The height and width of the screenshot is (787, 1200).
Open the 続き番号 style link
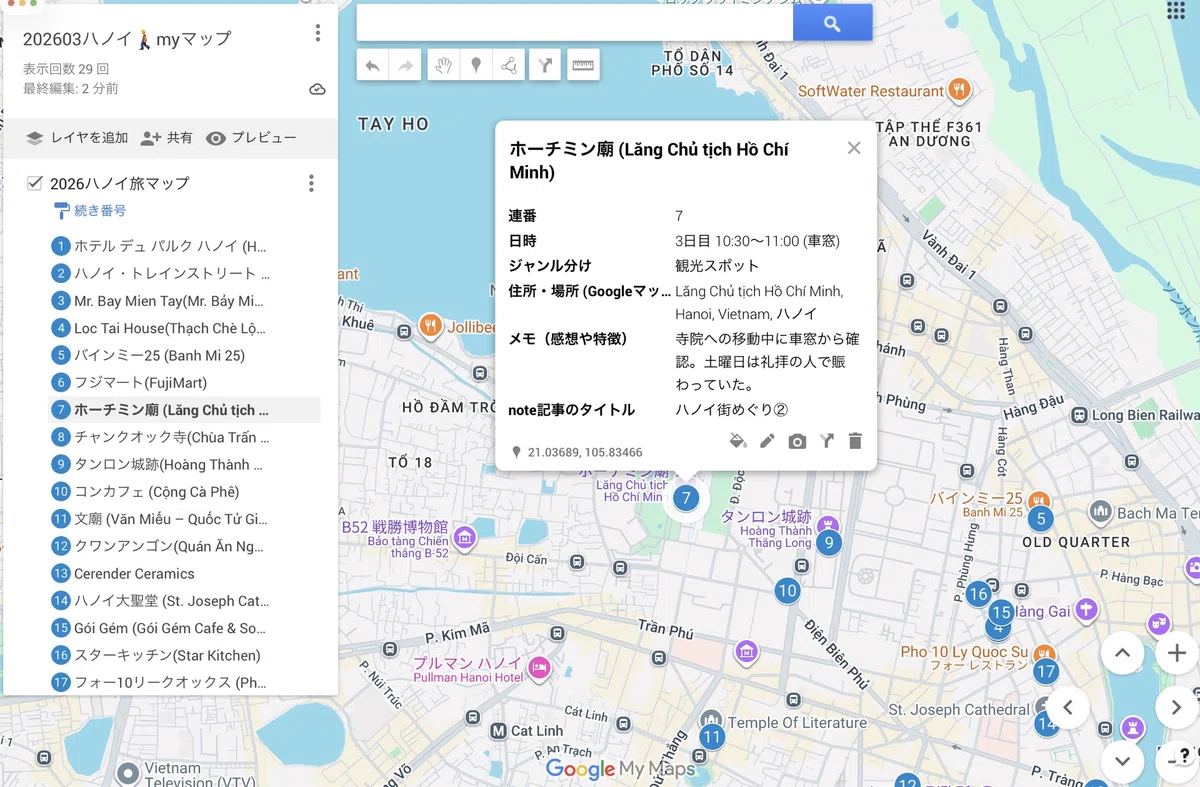tap(90, 211)
